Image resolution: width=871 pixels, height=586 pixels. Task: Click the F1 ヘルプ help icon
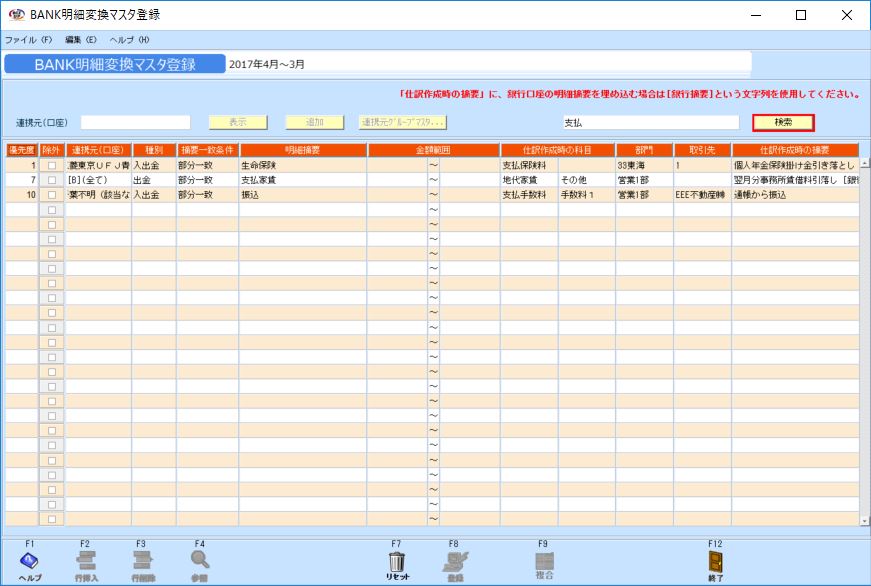coord(29,561)
